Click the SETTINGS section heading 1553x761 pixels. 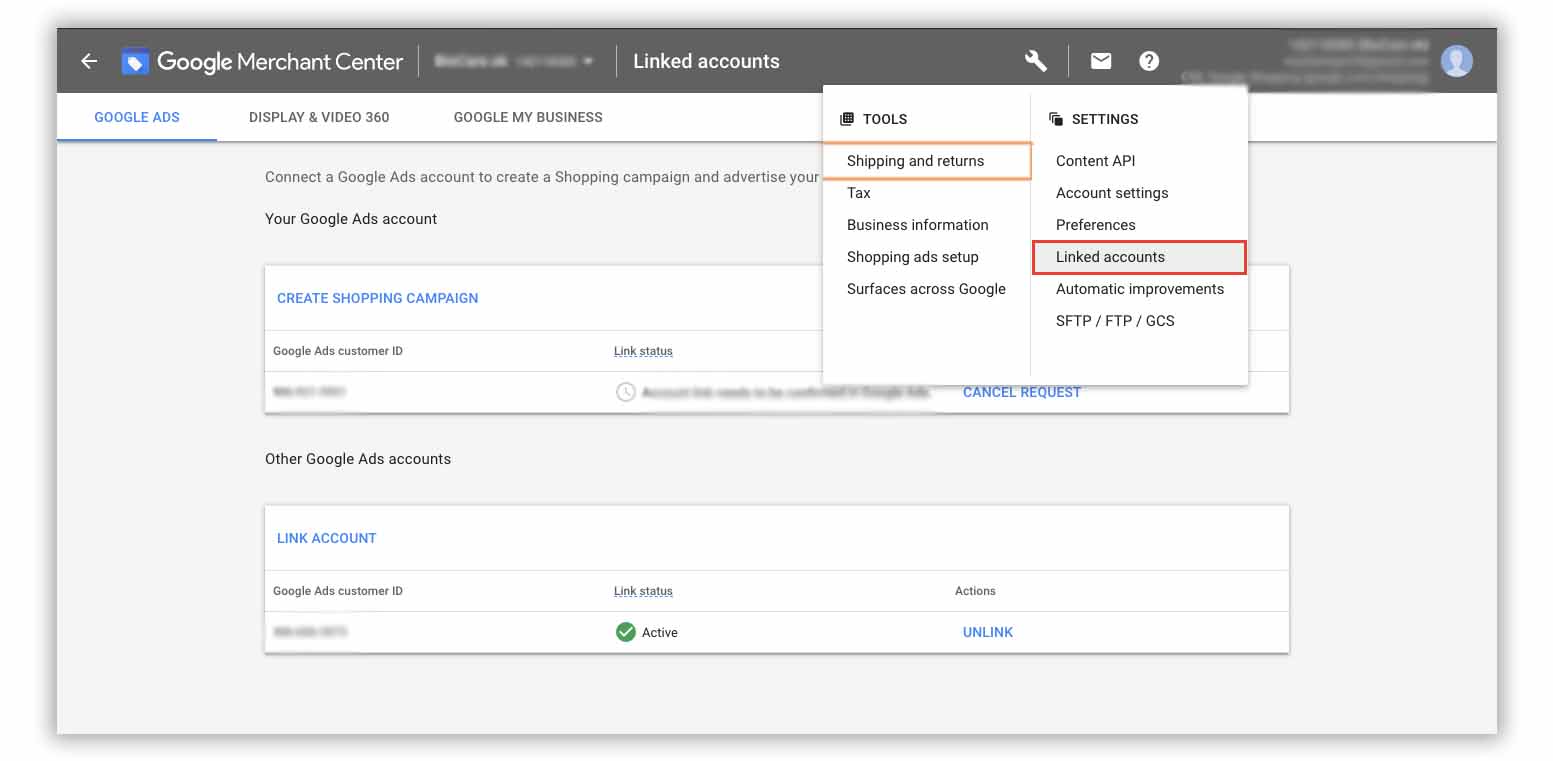click(x=1105, y=118)
